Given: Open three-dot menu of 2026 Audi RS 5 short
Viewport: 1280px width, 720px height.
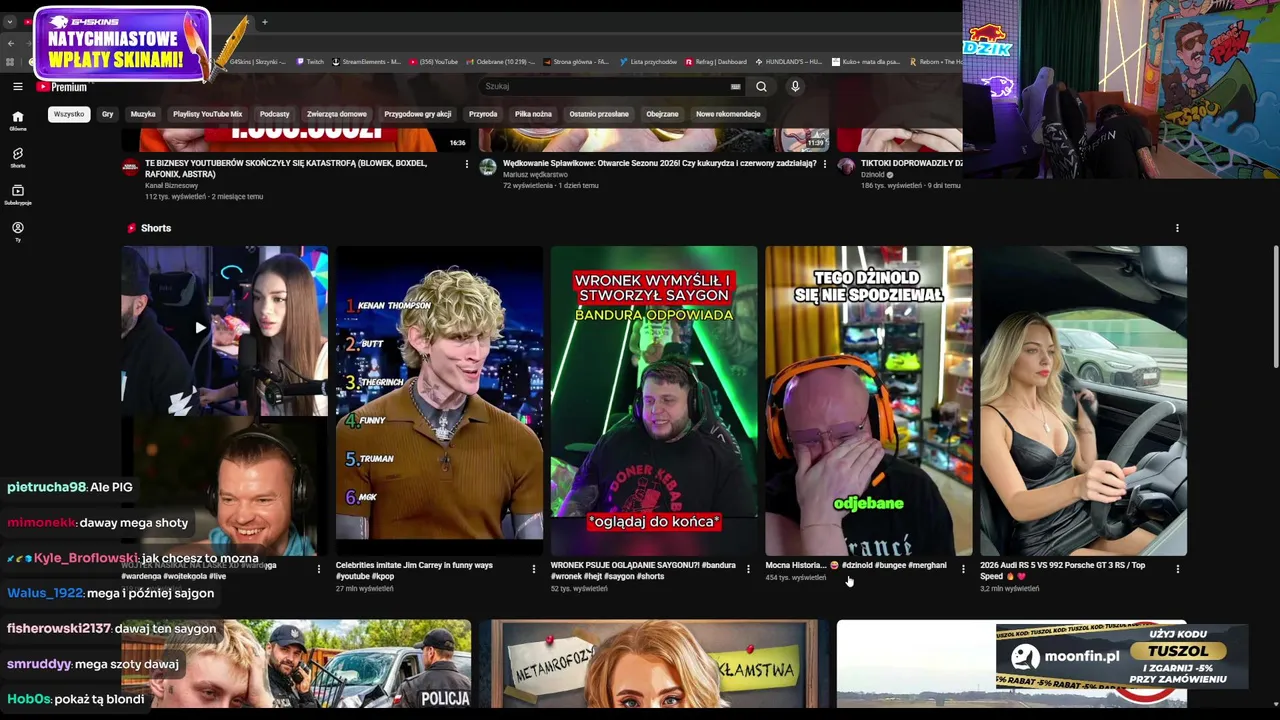Looking at the screenshot, I should [x=1177, y=569].
